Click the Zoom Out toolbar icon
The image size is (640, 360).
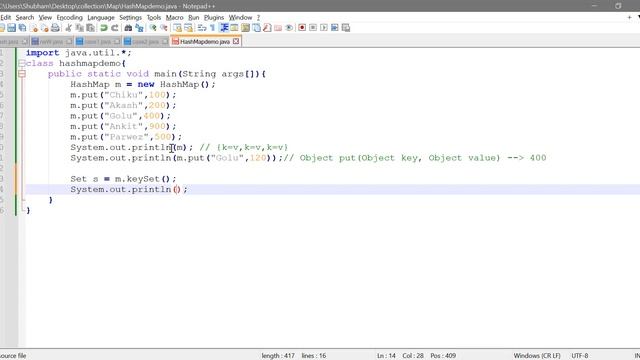pyautogui.click(x=164, y=28)
